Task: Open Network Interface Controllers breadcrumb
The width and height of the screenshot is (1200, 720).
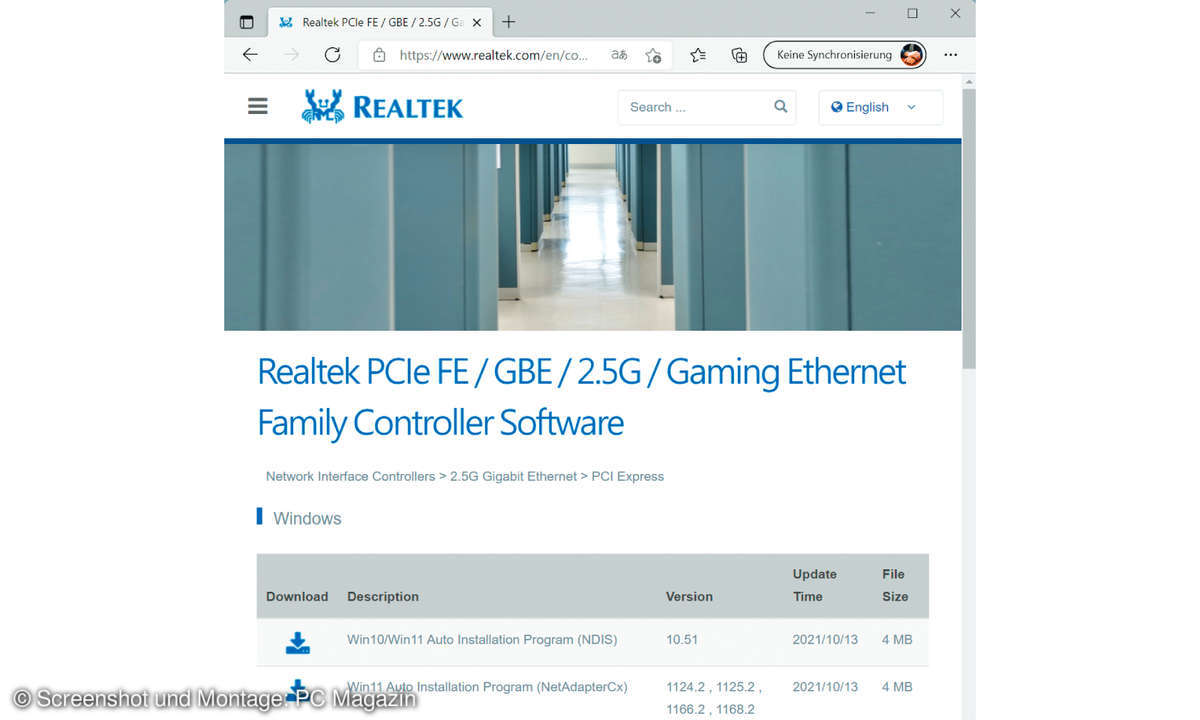Action: pyautogui.click(x=350, y=476)
